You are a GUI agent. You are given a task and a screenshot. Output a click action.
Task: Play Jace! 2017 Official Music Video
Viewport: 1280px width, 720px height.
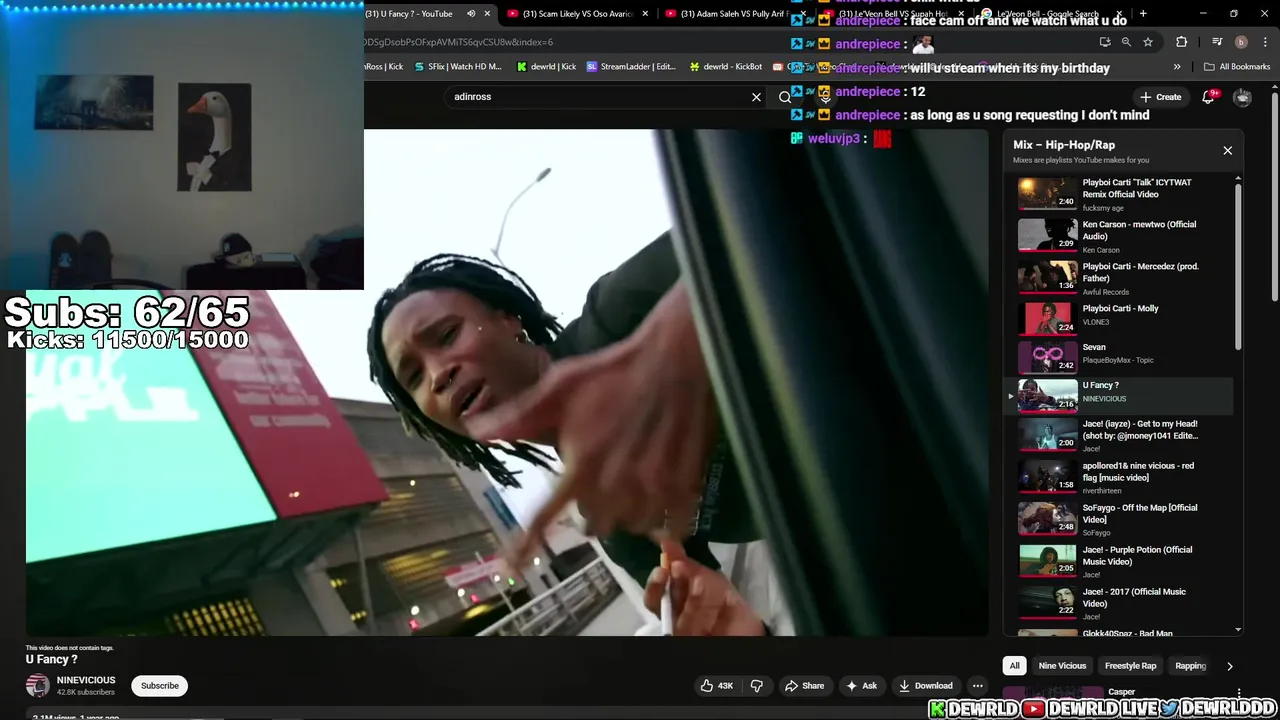(x=1120, y=603)
